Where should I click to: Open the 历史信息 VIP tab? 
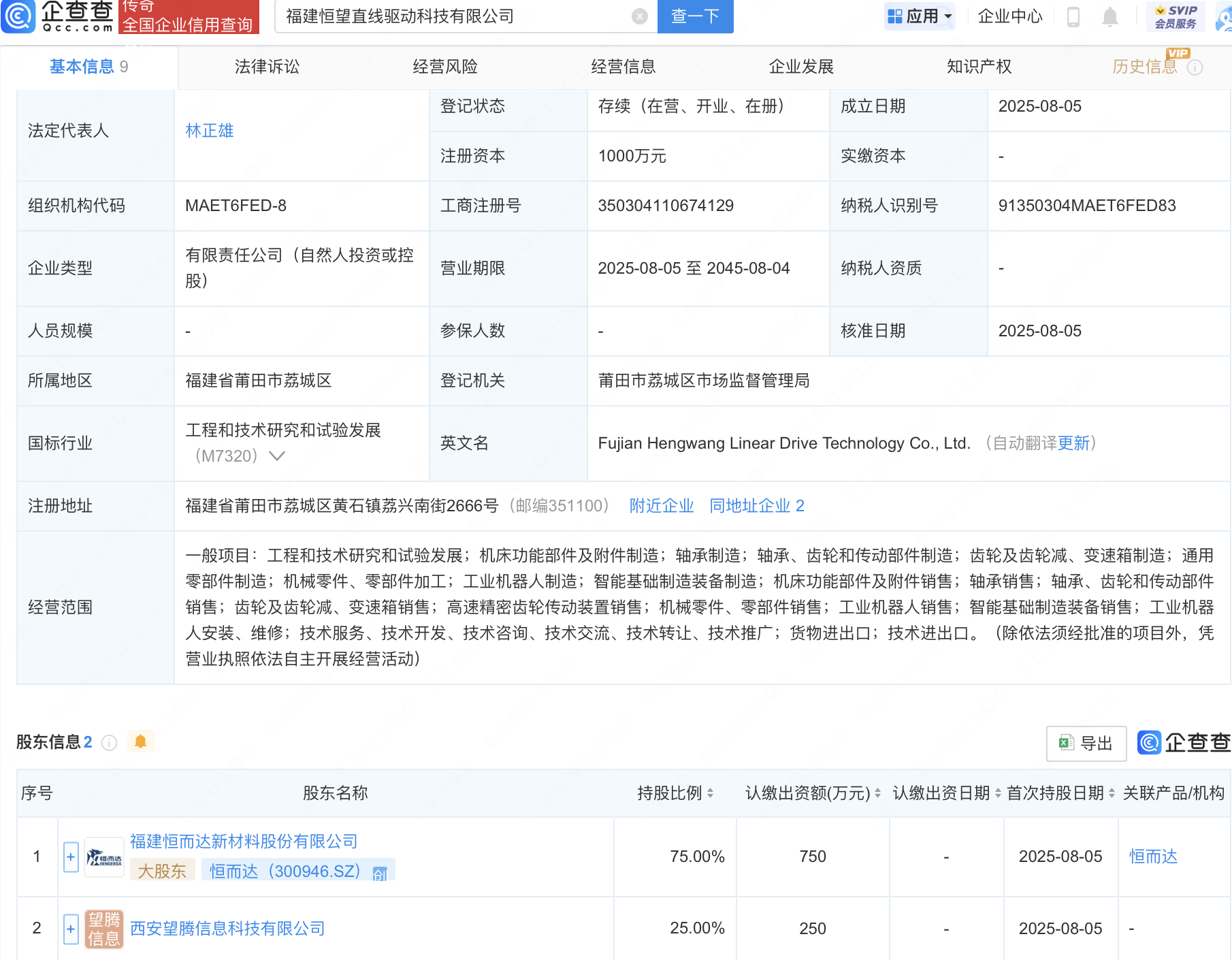click(x=1145, y=67)
